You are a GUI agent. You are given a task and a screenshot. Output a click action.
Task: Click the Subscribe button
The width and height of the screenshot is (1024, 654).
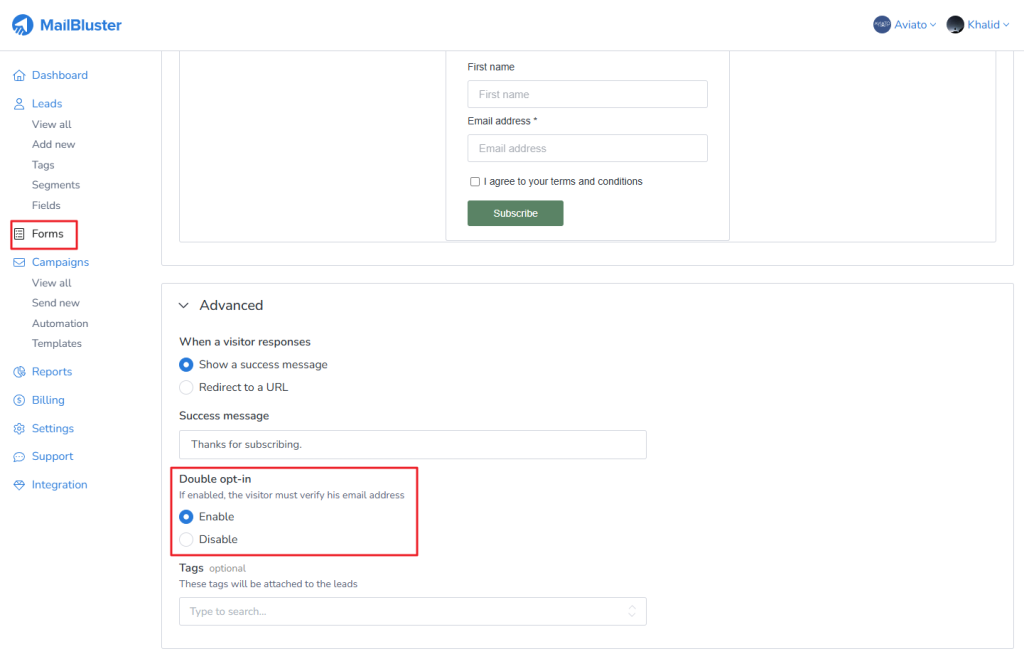tap(515, 212)
